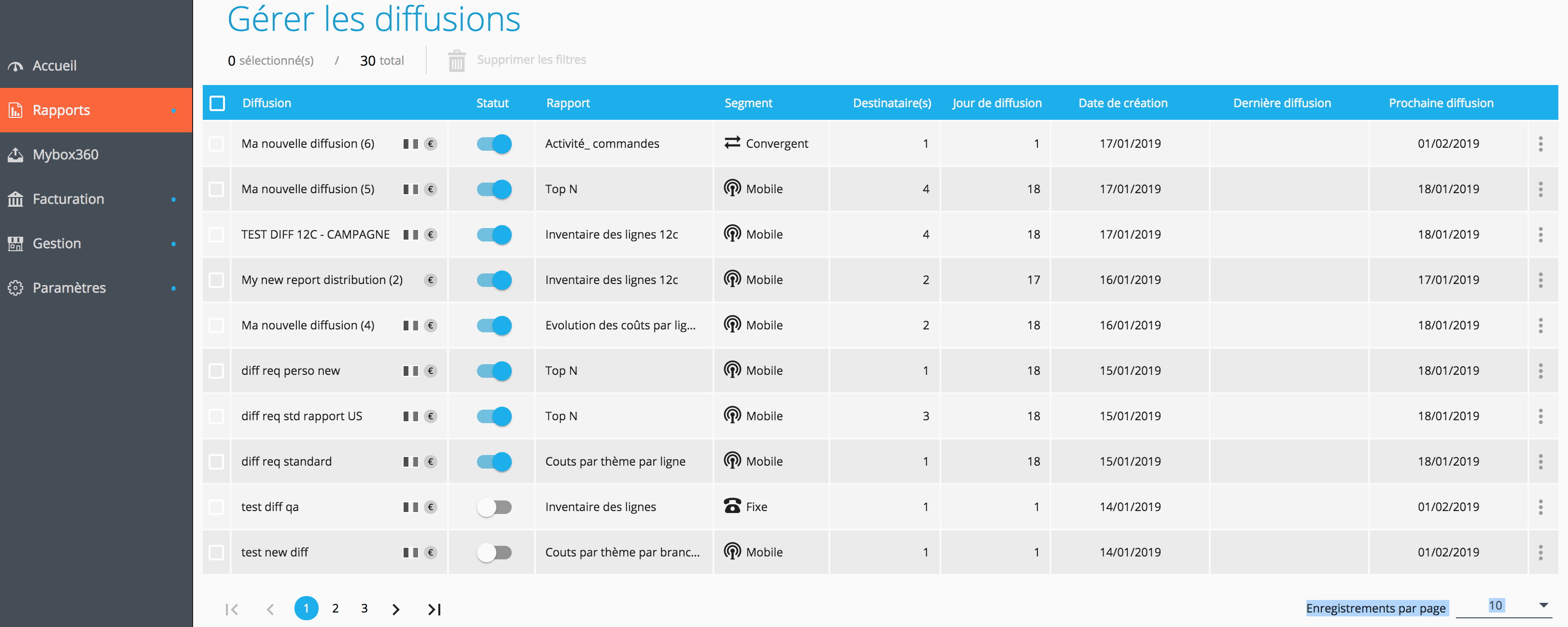
Task: Open the Mybox360 menu item
Action: 96,155
